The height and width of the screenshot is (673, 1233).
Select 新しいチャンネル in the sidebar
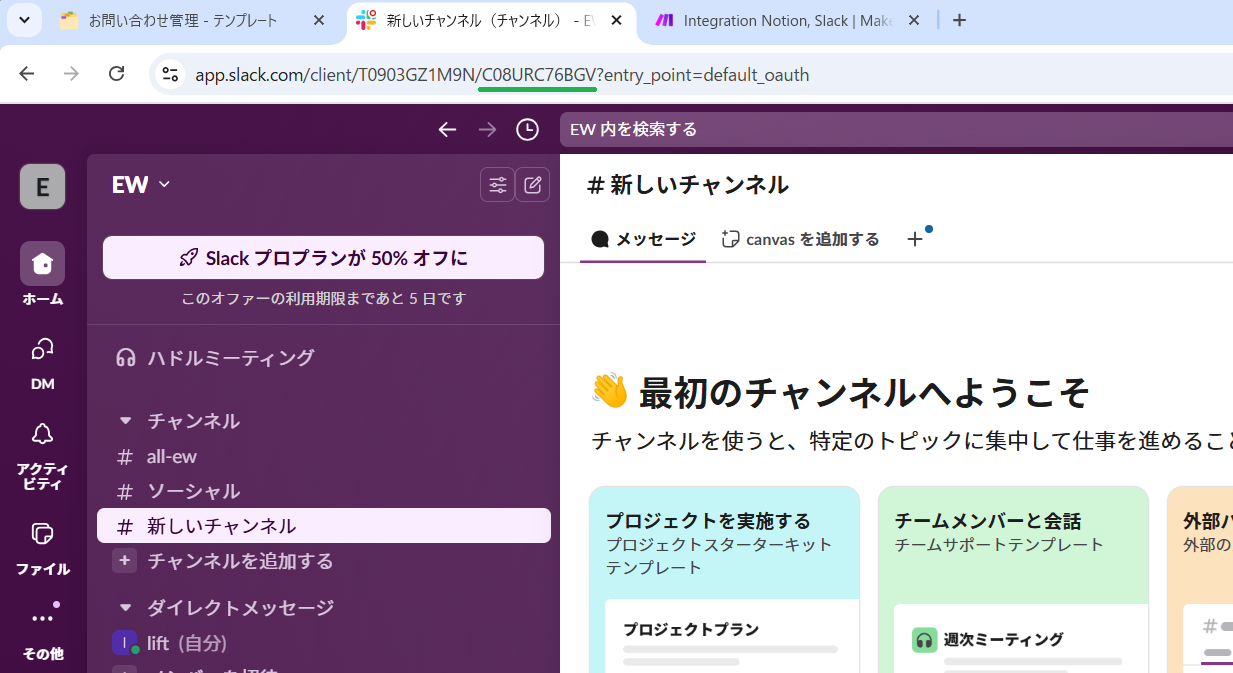click(x=323, y=526)
